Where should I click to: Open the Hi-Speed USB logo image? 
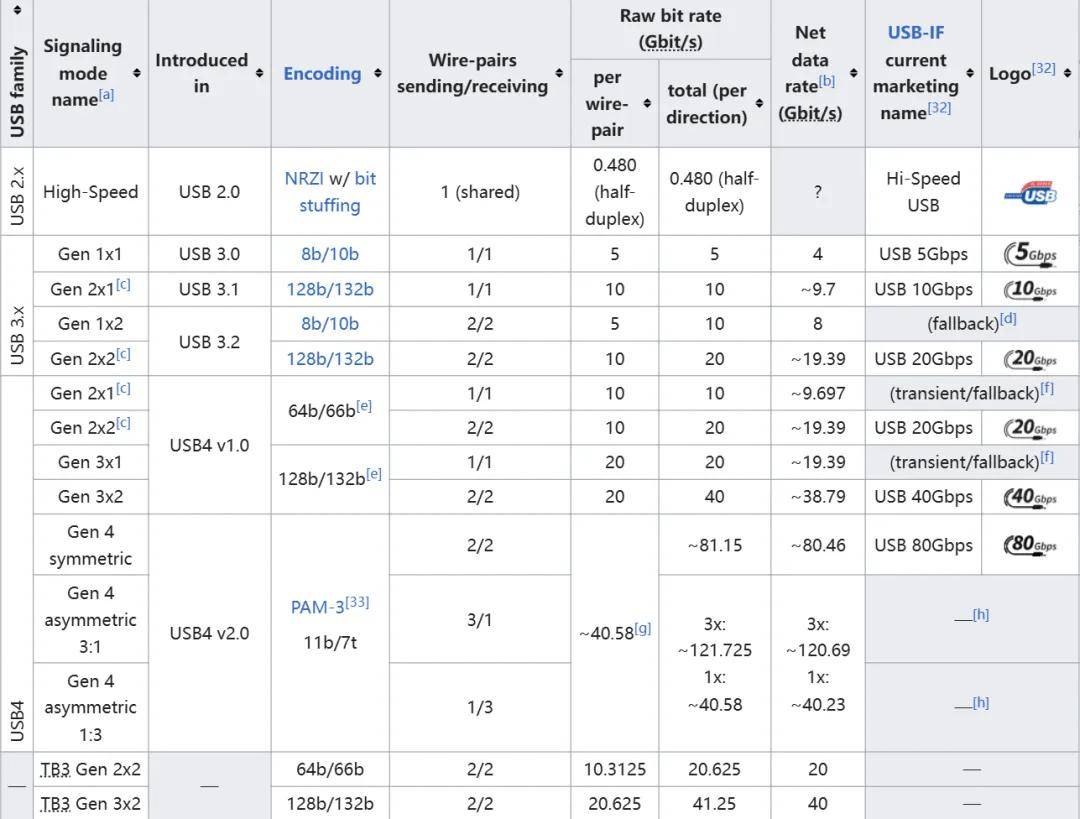[1030, 194]
